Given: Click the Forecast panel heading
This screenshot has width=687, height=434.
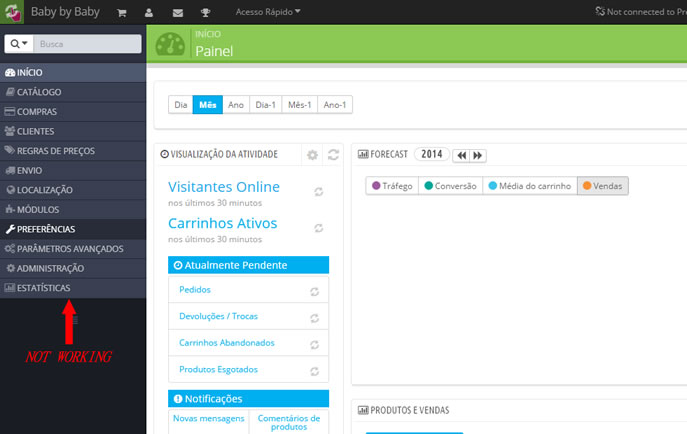Looking at the screenshot, I should (383, 154).
